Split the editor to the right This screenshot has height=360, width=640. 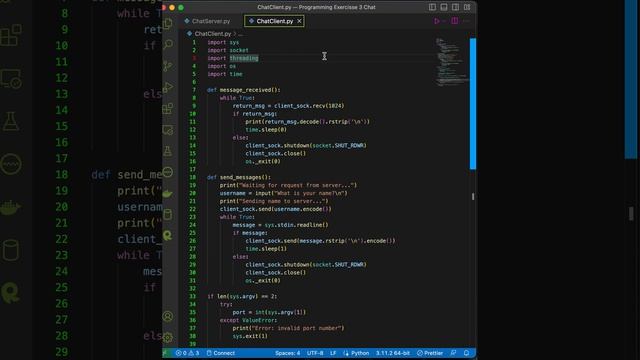pos(455,21)
